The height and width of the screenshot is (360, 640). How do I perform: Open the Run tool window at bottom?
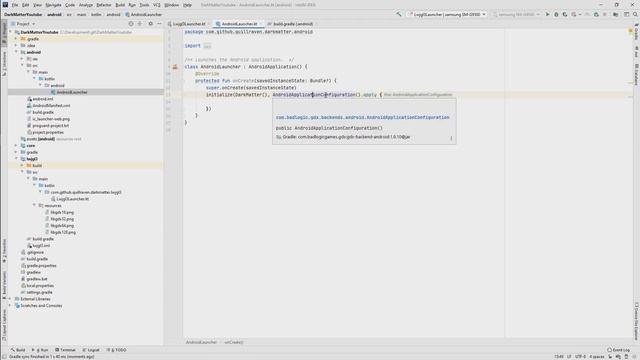coord(40,350)
